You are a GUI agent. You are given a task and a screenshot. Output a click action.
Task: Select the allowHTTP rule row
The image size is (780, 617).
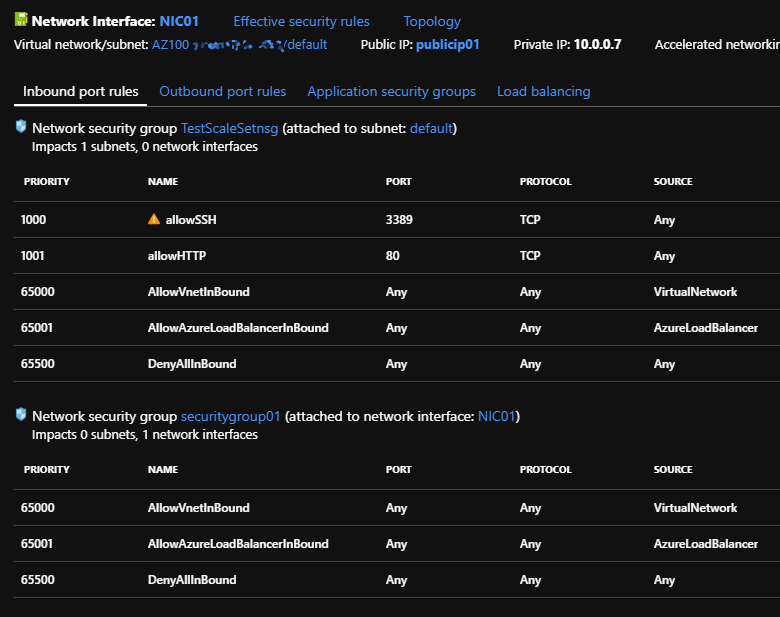pos(177,256)
